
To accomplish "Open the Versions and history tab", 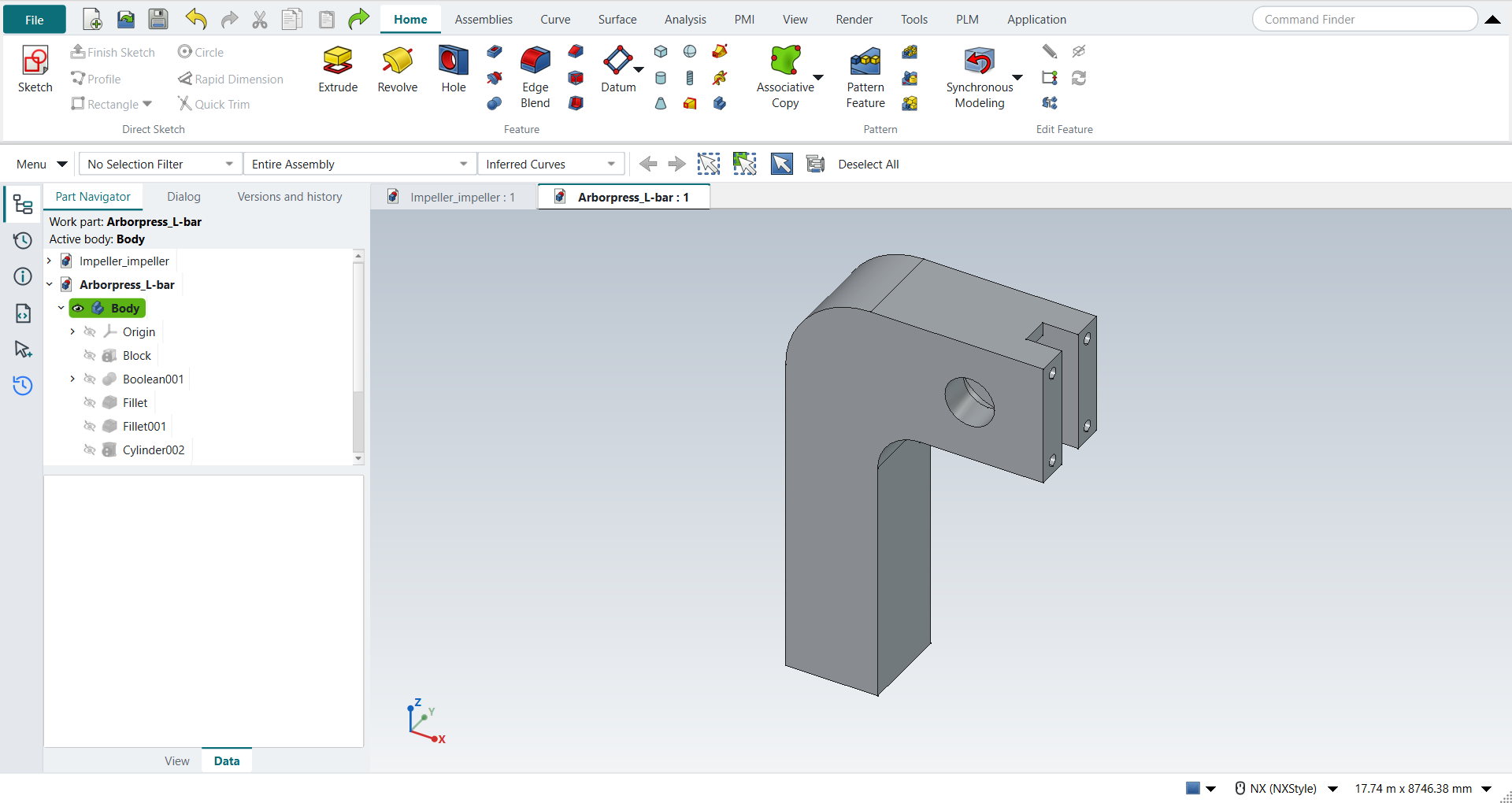I will tap(290, 197).
